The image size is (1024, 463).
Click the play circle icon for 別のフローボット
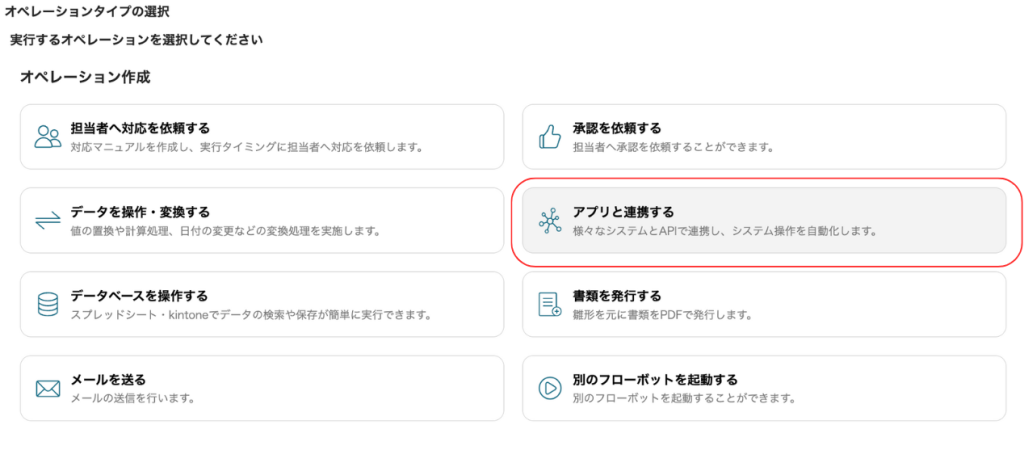(x=550, y=388)
